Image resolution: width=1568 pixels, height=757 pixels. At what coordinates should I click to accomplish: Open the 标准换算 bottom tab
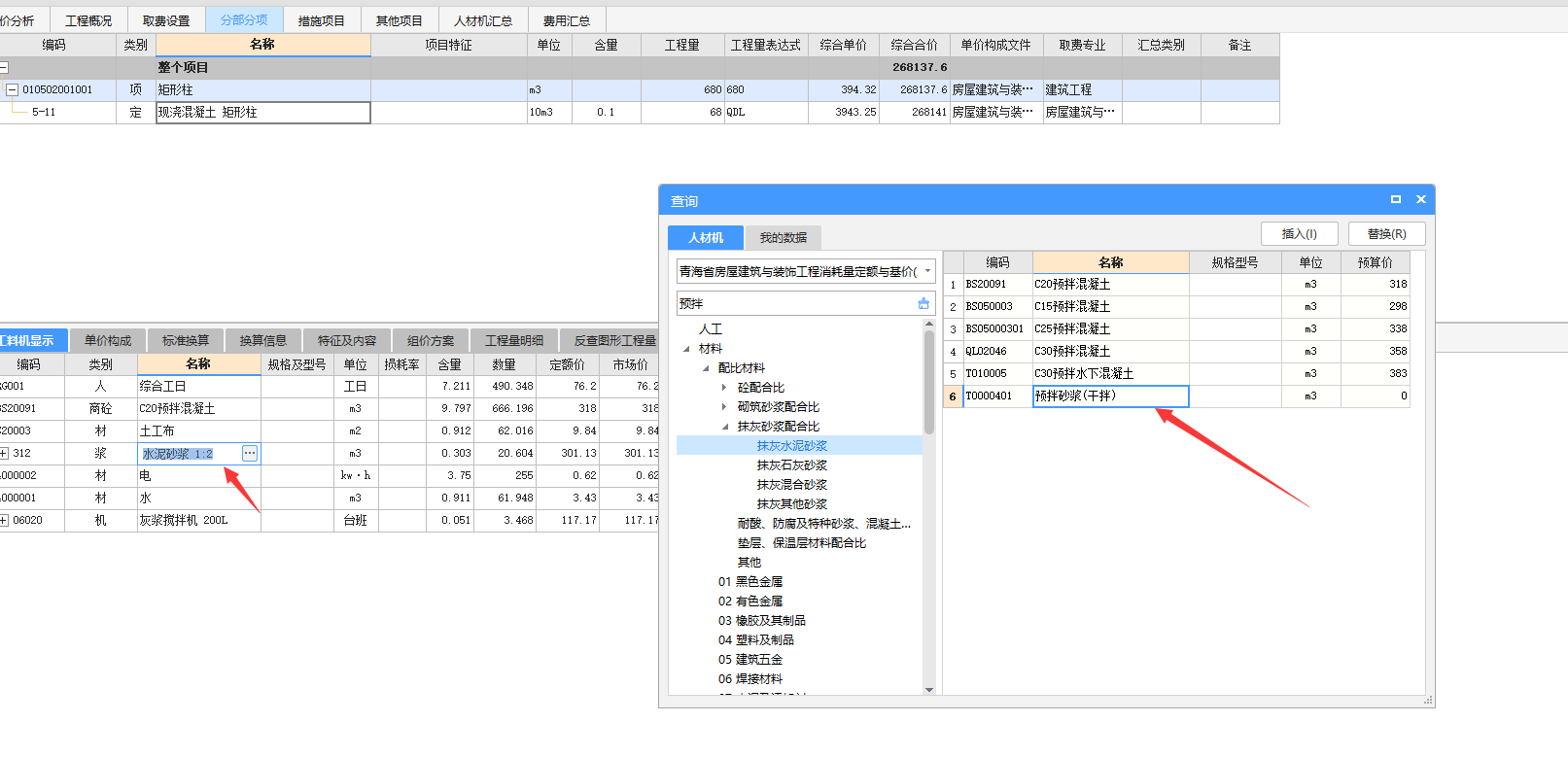click(186, 340)
